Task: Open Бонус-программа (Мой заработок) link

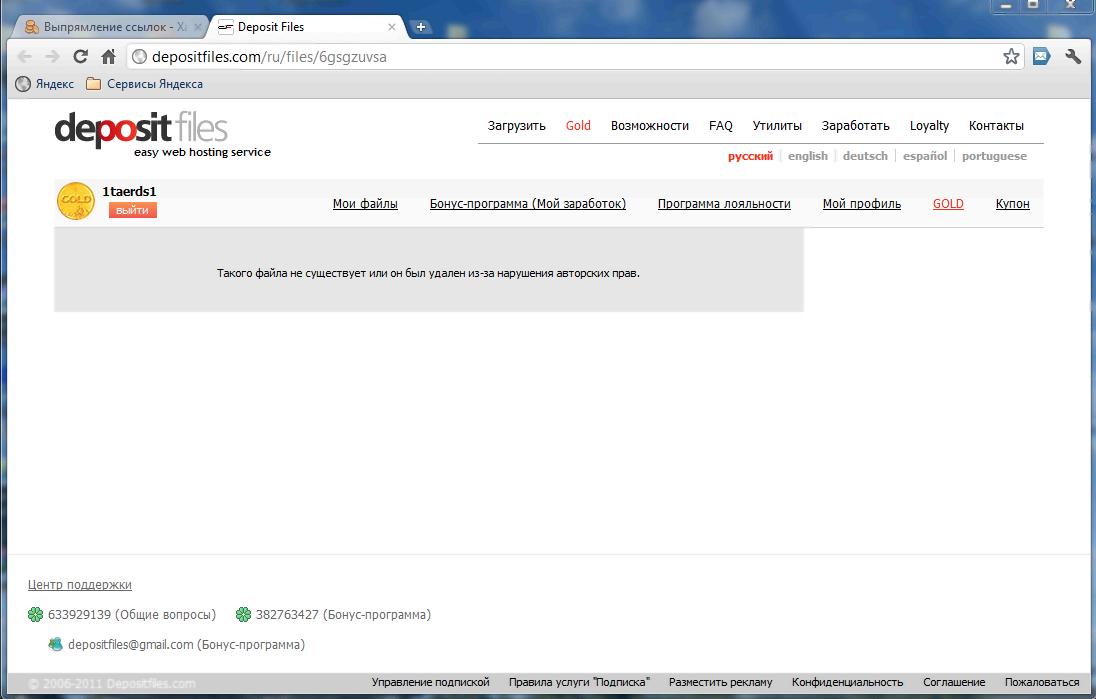Action: pos(528,204)
